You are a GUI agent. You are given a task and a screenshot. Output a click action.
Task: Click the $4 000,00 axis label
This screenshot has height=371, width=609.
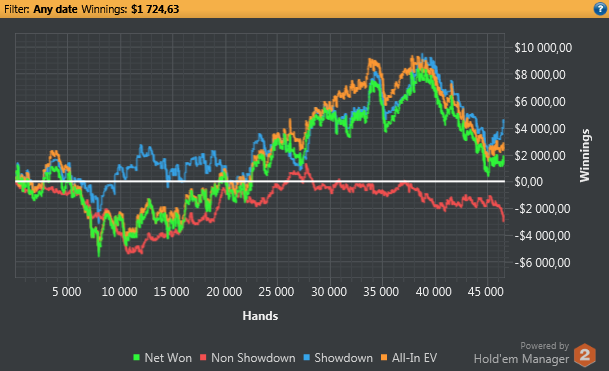coord(540,129)
